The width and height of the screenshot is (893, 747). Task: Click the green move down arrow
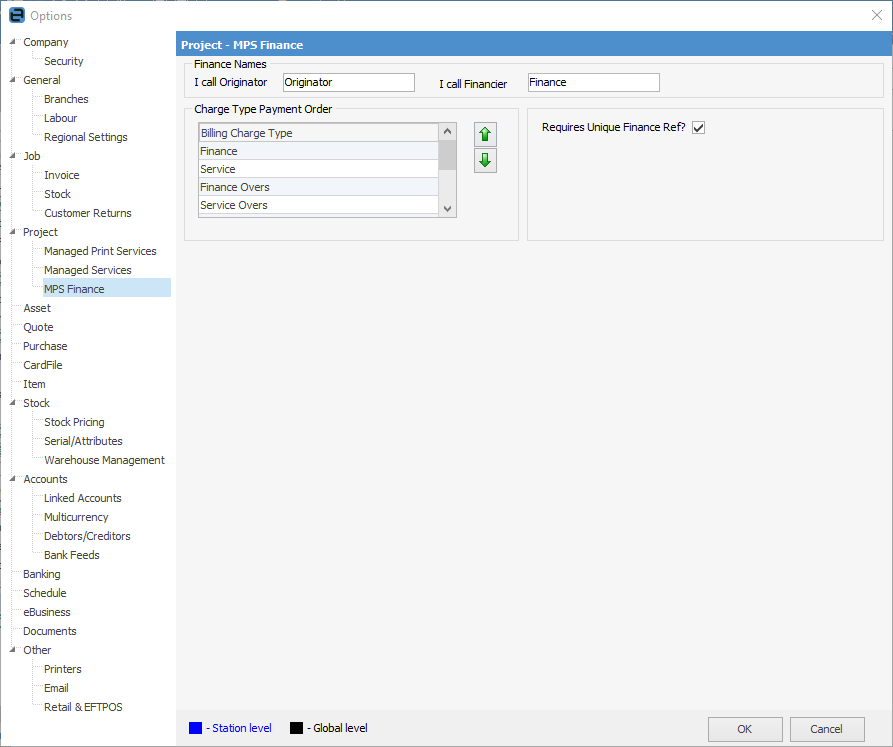(485, 161)
